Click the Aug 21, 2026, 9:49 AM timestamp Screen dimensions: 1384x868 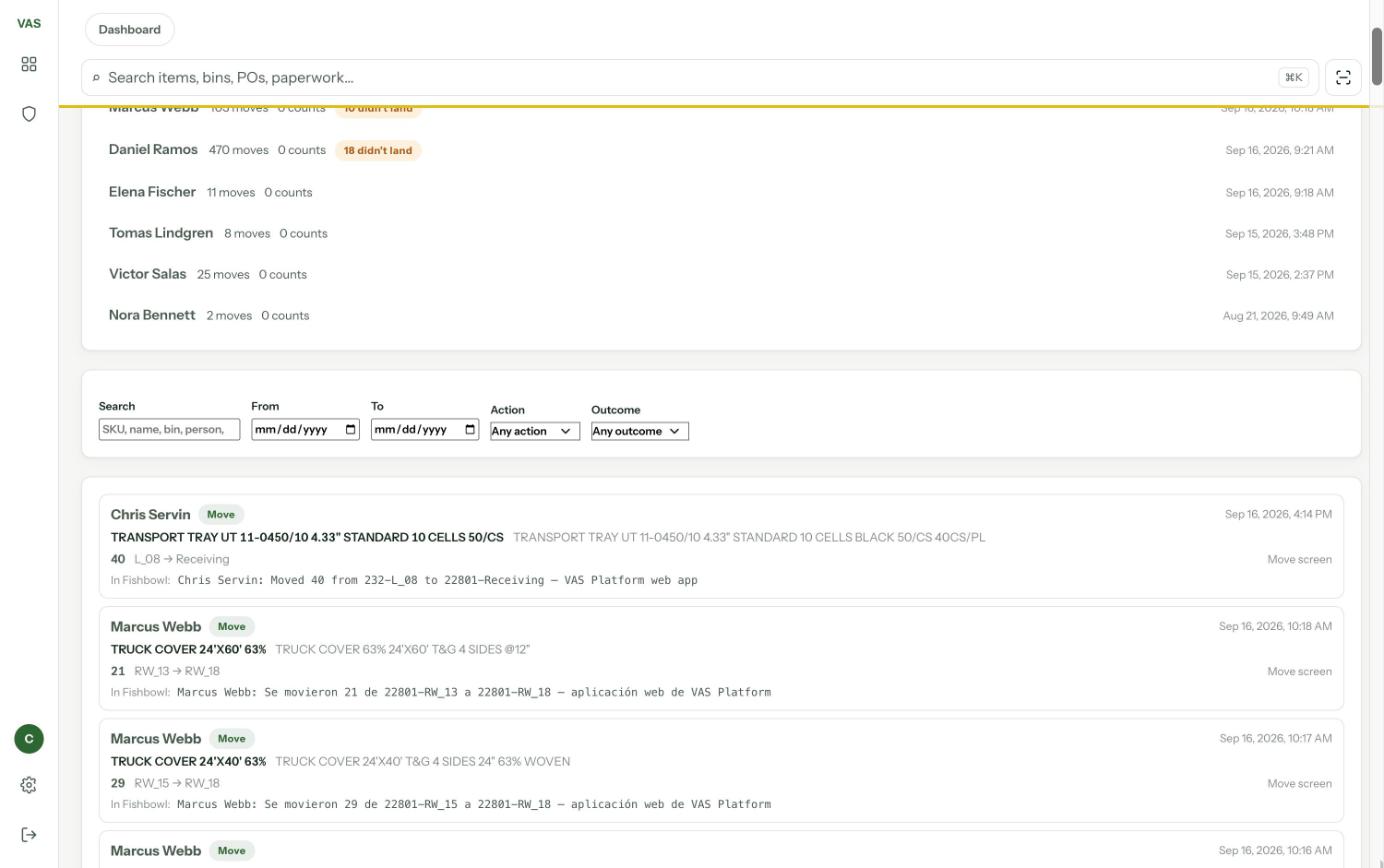[x=1278, y=315]
